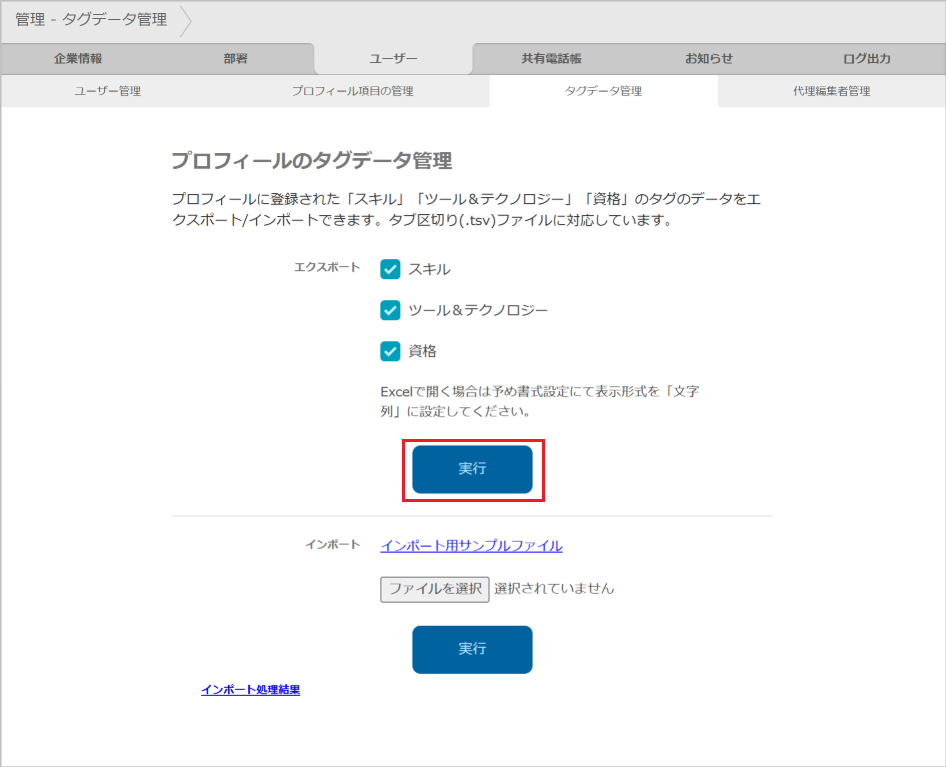The height and width of the screenshot is (767, 946).
Task: Switch to ユーザー管理 sub-tab
Action: click(x=108, y=91)
